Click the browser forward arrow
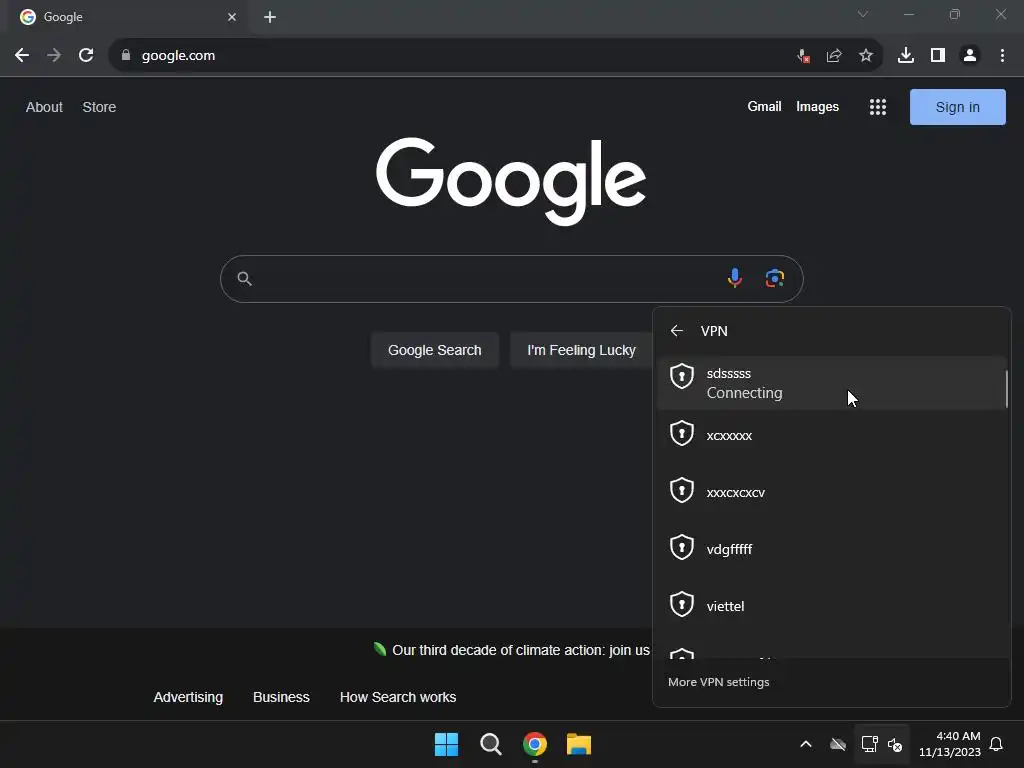The width and height of the screenshot is (1024, 768). click(x=54, y=56)
